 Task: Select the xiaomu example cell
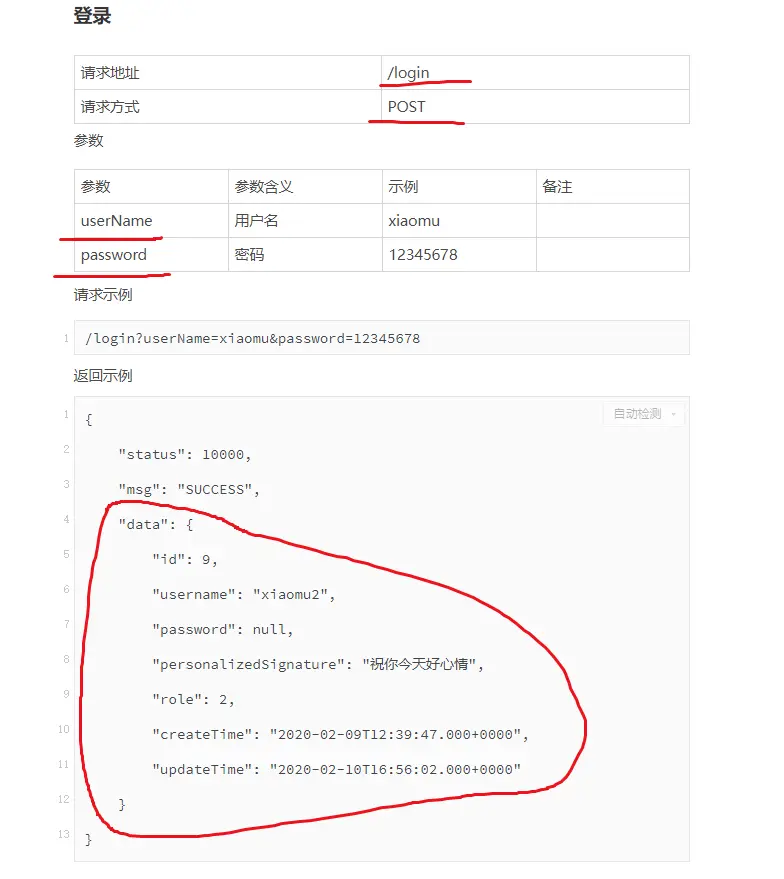coord(459,221)
